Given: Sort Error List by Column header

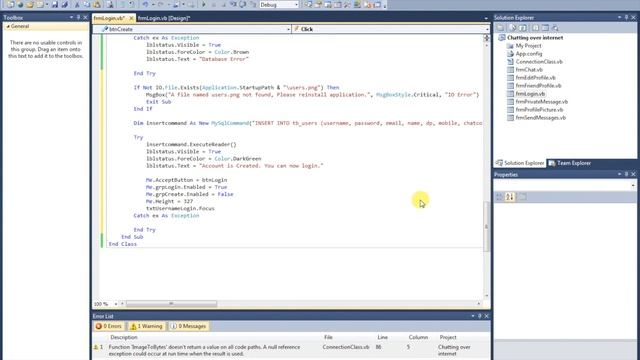Looking at the screenshot, I should coord(418,337).
